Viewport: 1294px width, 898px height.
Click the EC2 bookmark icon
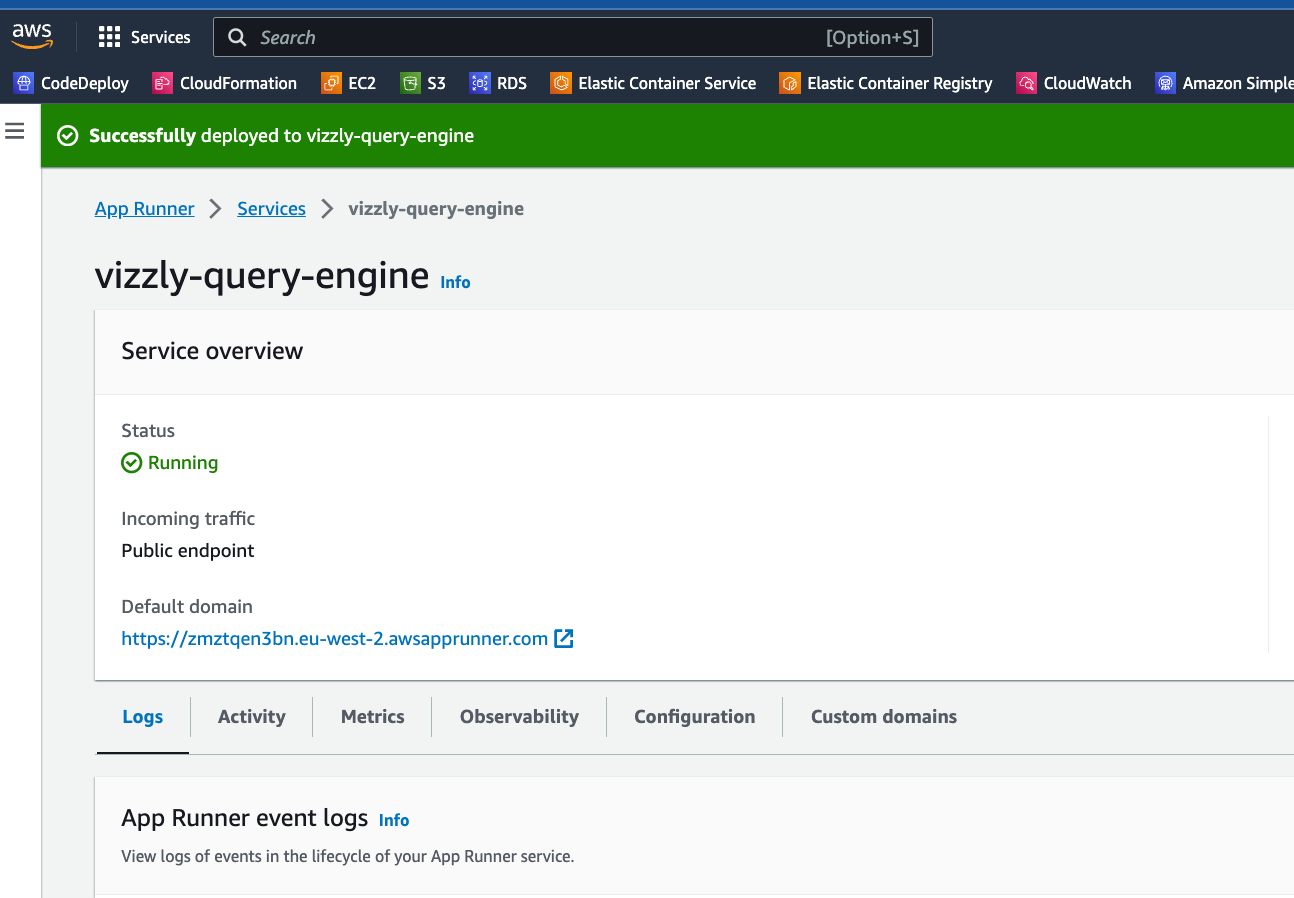[331, 83]
